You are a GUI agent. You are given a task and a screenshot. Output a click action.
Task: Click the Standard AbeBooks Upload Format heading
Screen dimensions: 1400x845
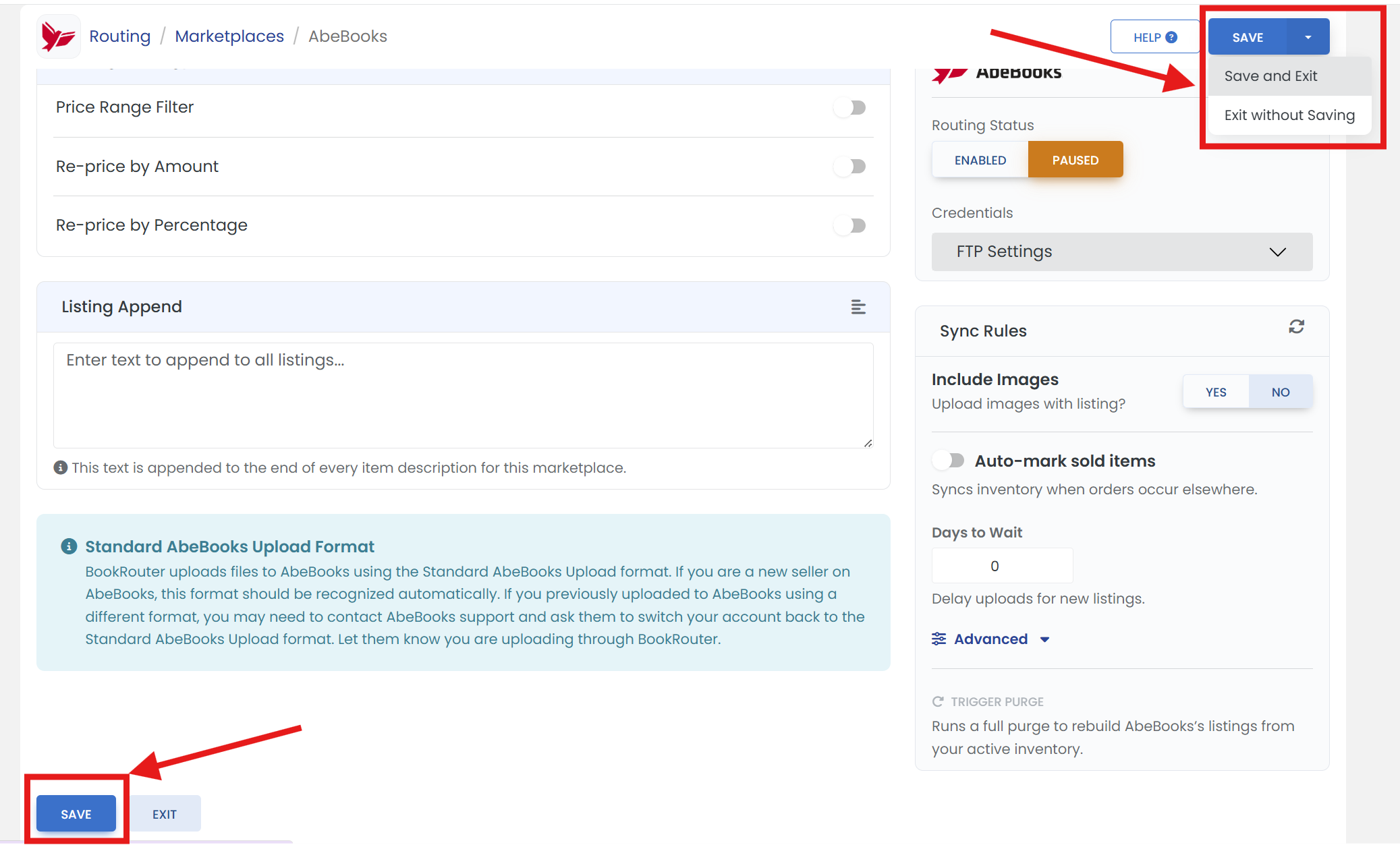coord(229,546)
